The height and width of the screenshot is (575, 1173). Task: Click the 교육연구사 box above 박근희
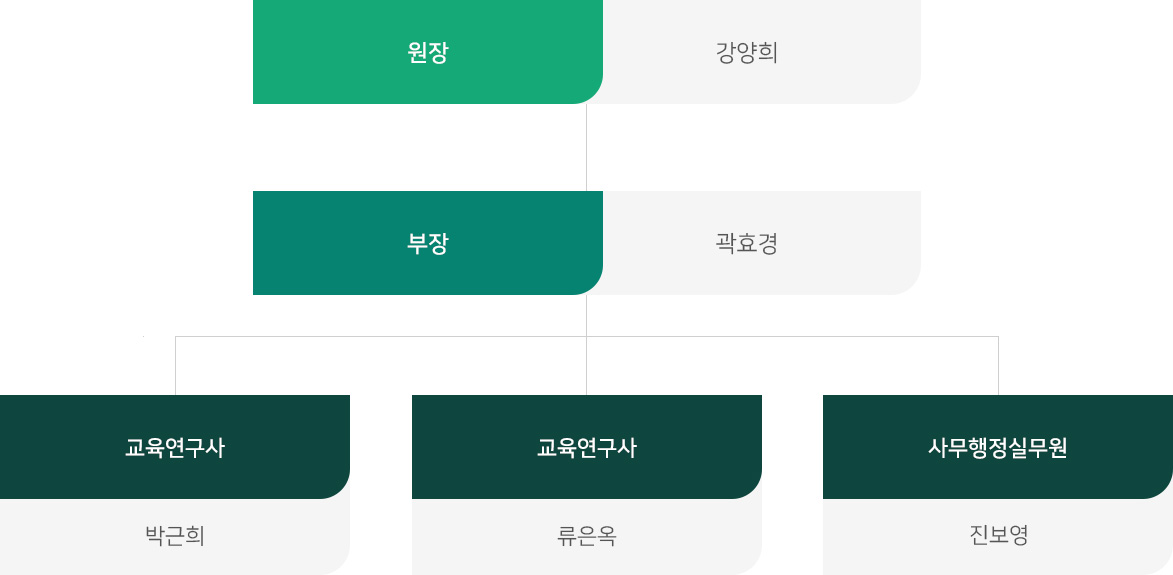coord(175,447)
